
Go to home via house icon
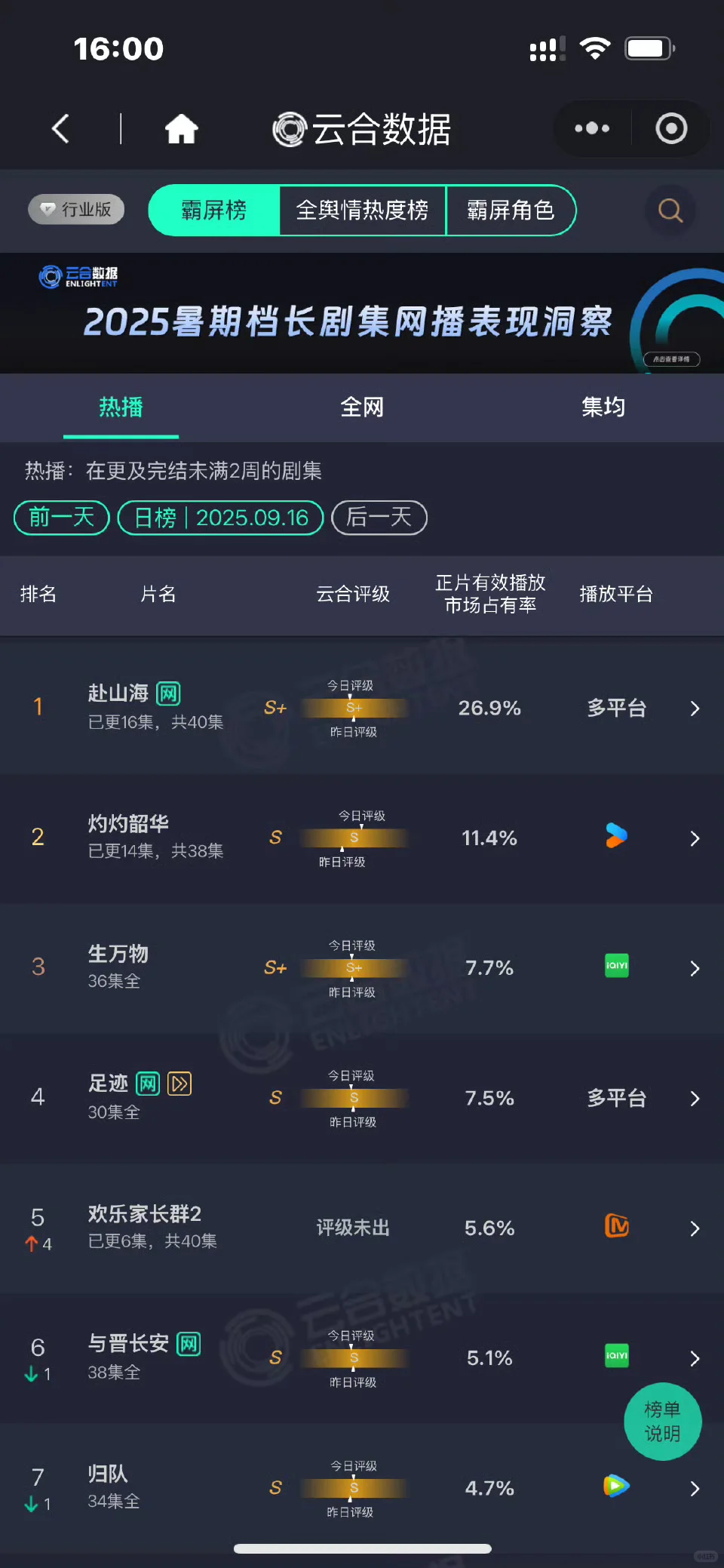click(182, 129)
